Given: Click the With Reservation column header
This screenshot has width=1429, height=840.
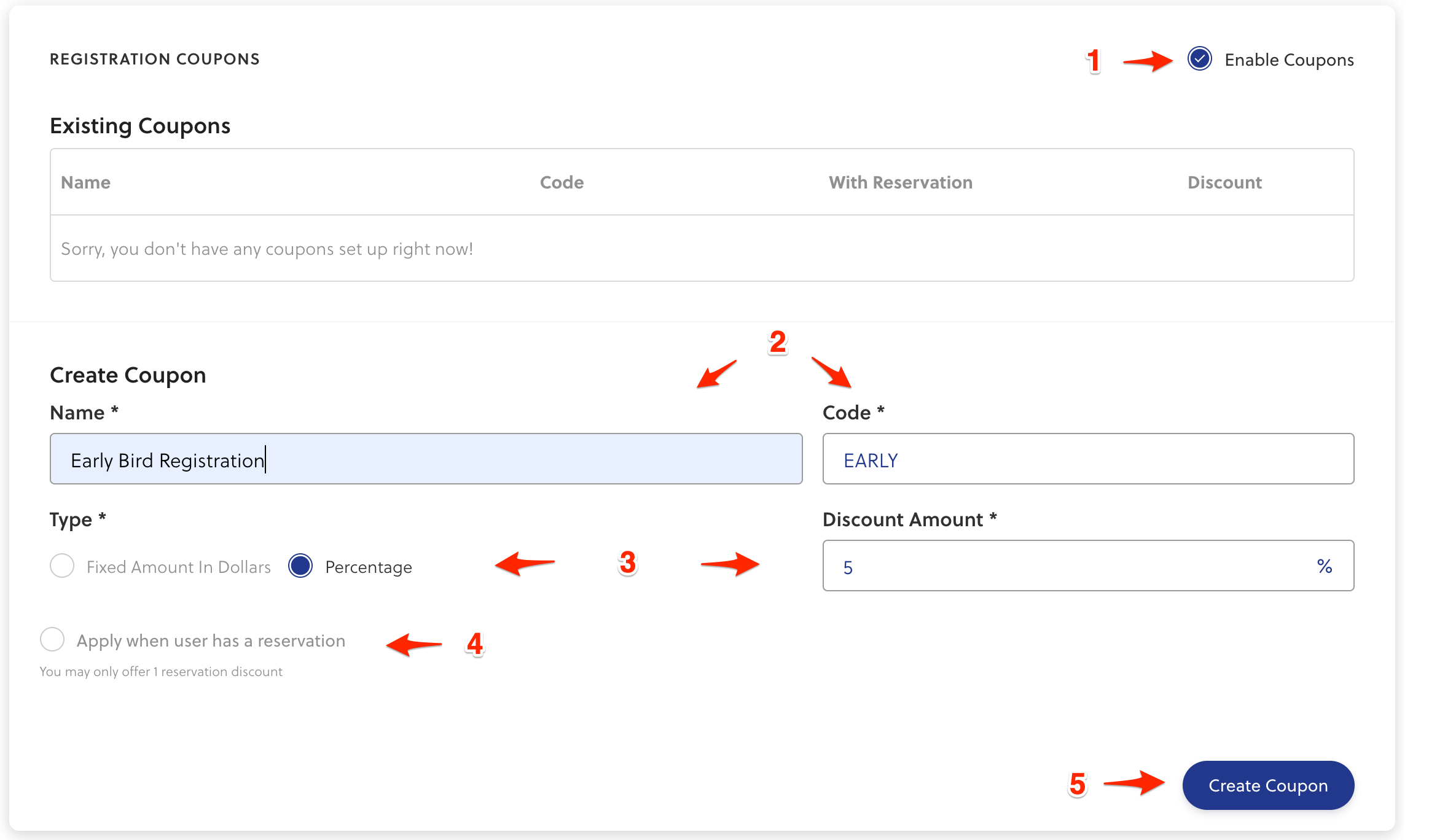Looking at the screenshot, I should [900, 182].
